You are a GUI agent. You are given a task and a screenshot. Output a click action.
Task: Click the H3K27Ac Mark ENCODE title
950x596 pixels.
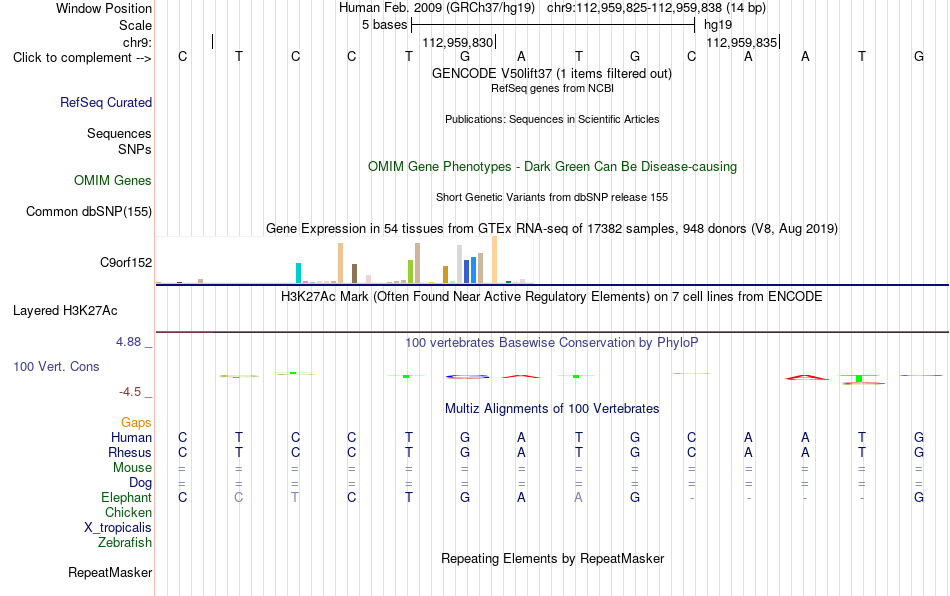552,296
